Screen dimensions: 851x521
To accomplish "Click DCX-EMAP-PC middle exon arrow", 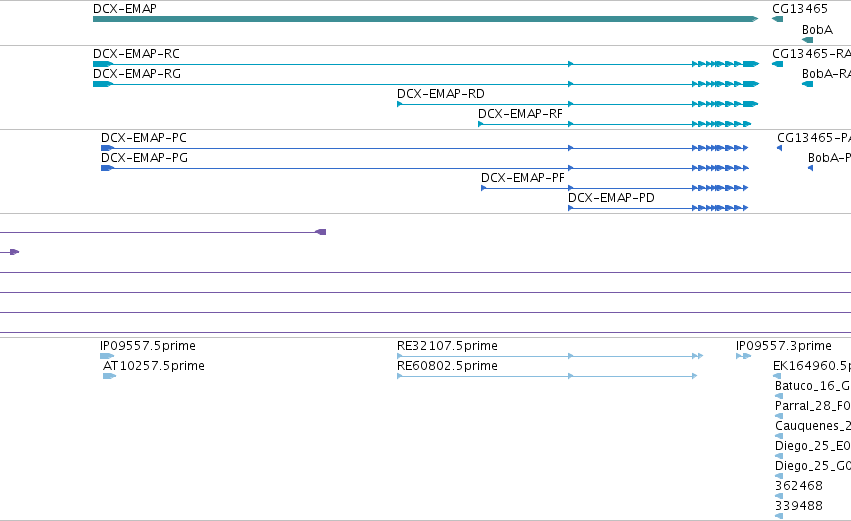I will [570, 148].
